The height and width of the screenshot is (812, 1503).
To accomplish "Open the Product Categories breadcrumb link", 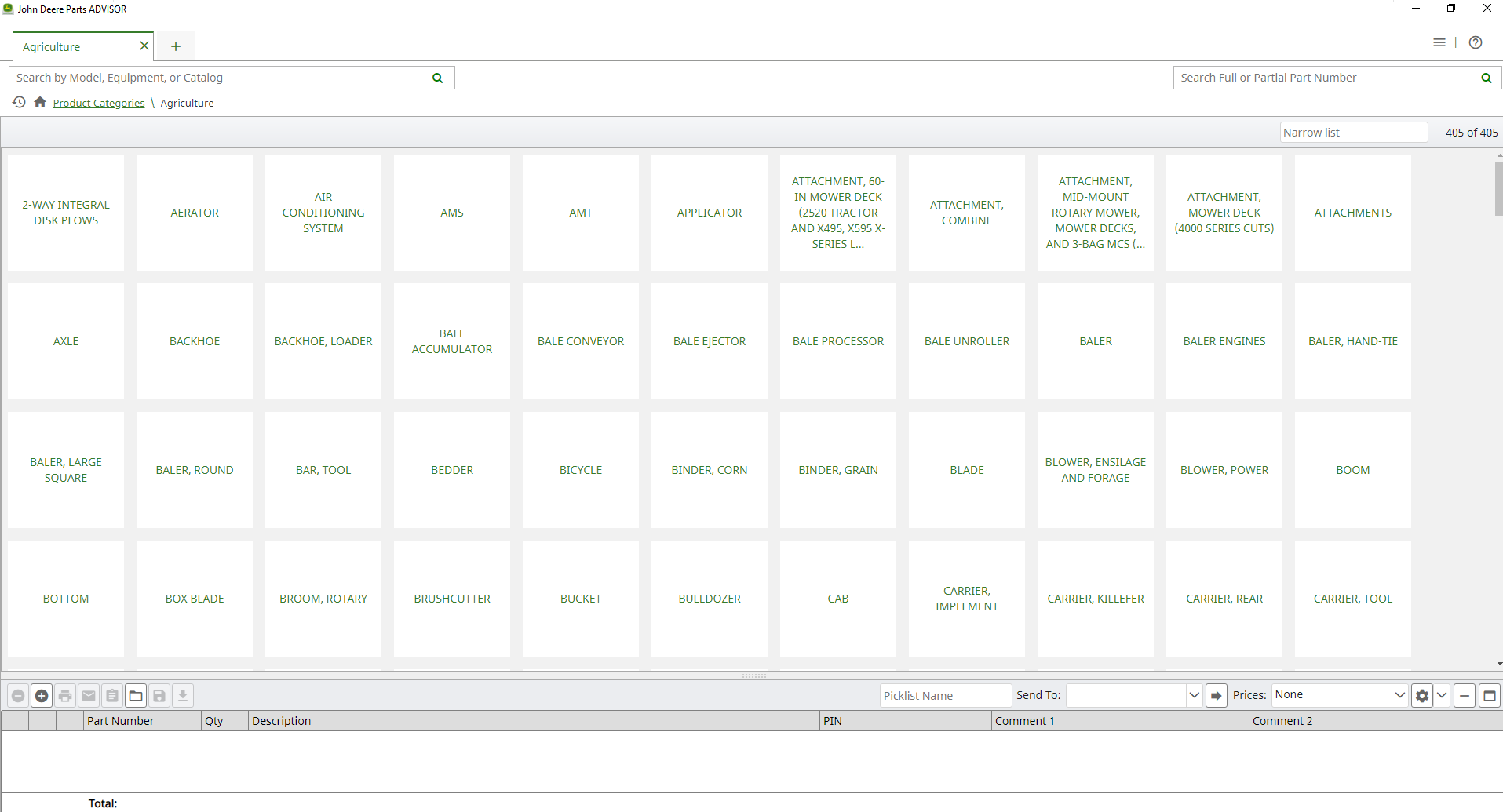I will pos(99,103).
